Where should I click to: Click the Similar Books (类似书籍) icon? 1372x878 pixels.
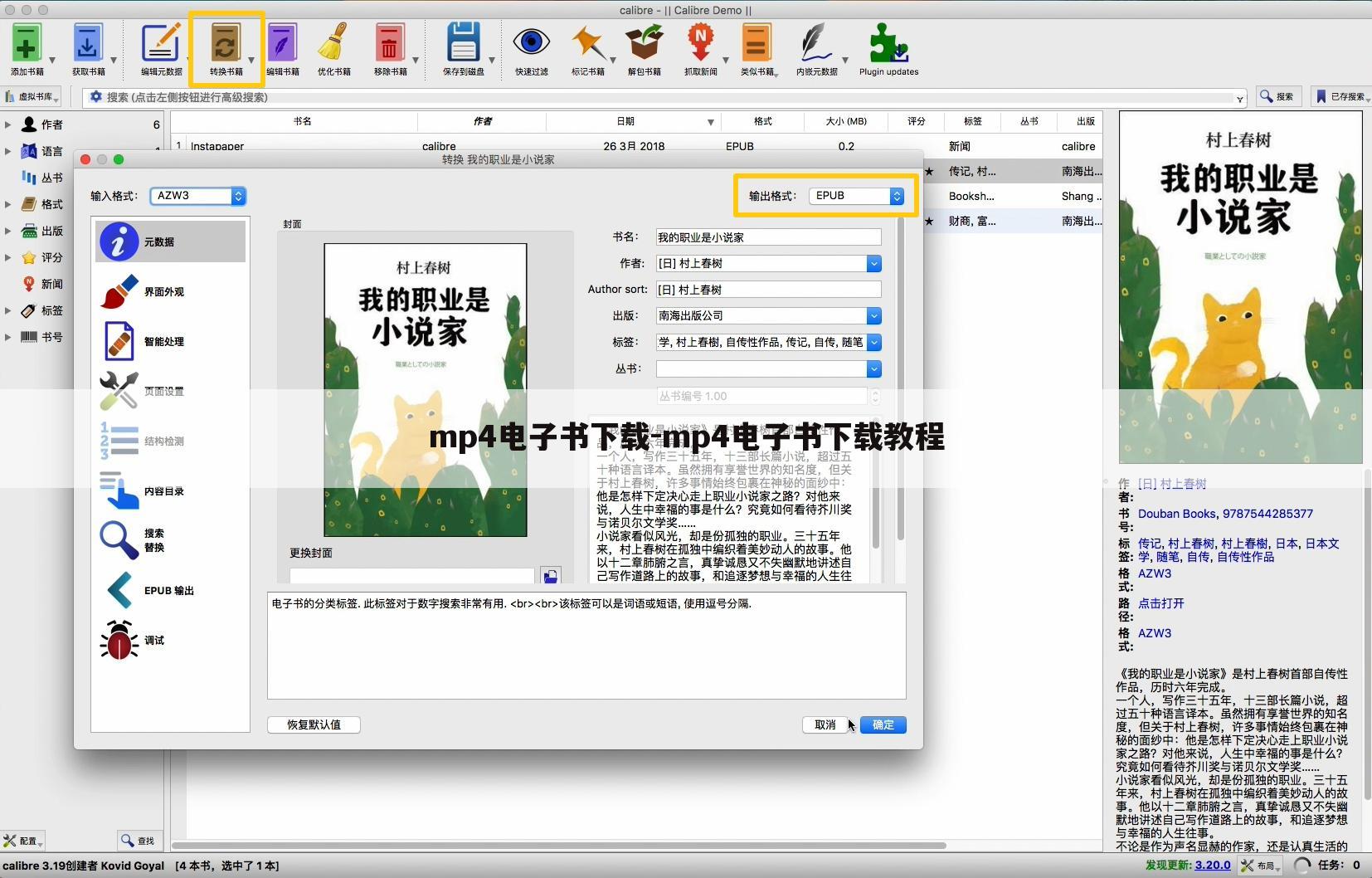point(756,43)
